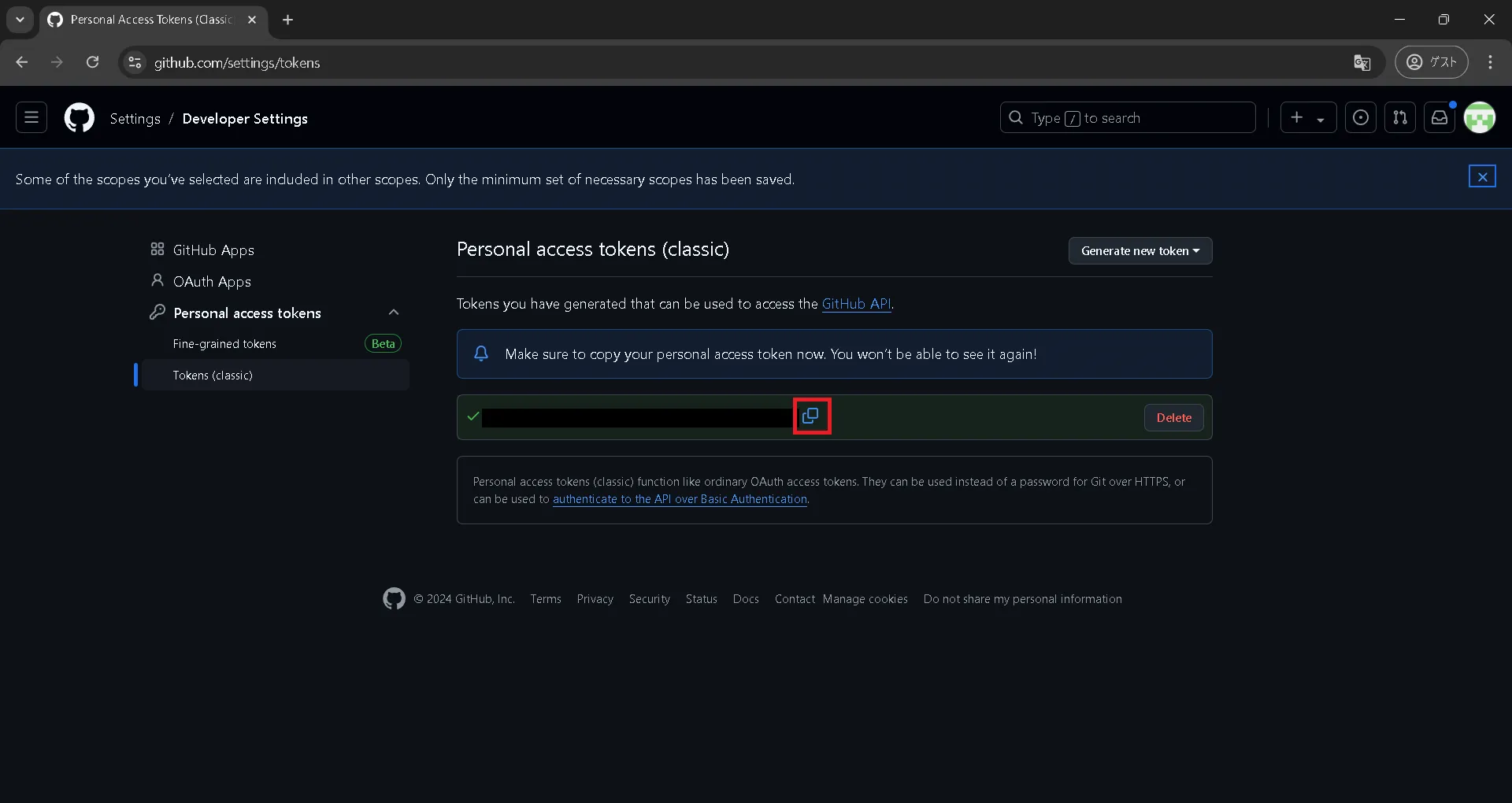Screen dimensions: 1512x803
Task: Select Tokens (classic) in sidebar
Action: 276,375
